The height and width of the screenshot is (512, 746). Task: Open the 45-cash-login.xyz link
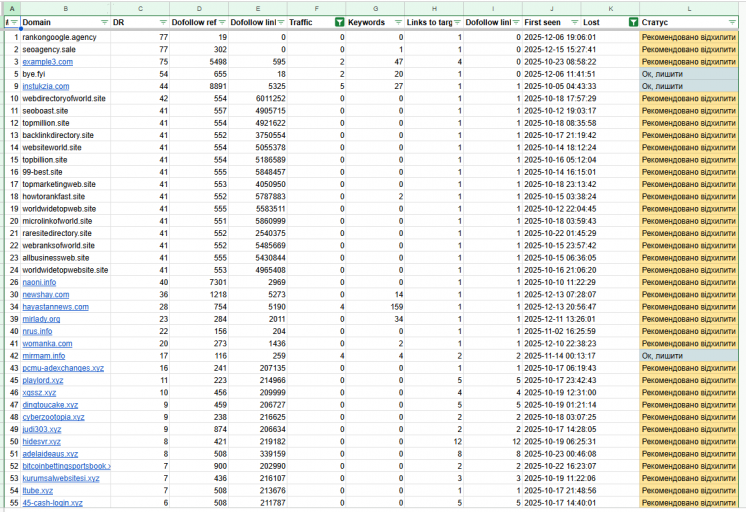tap(52, 503)
